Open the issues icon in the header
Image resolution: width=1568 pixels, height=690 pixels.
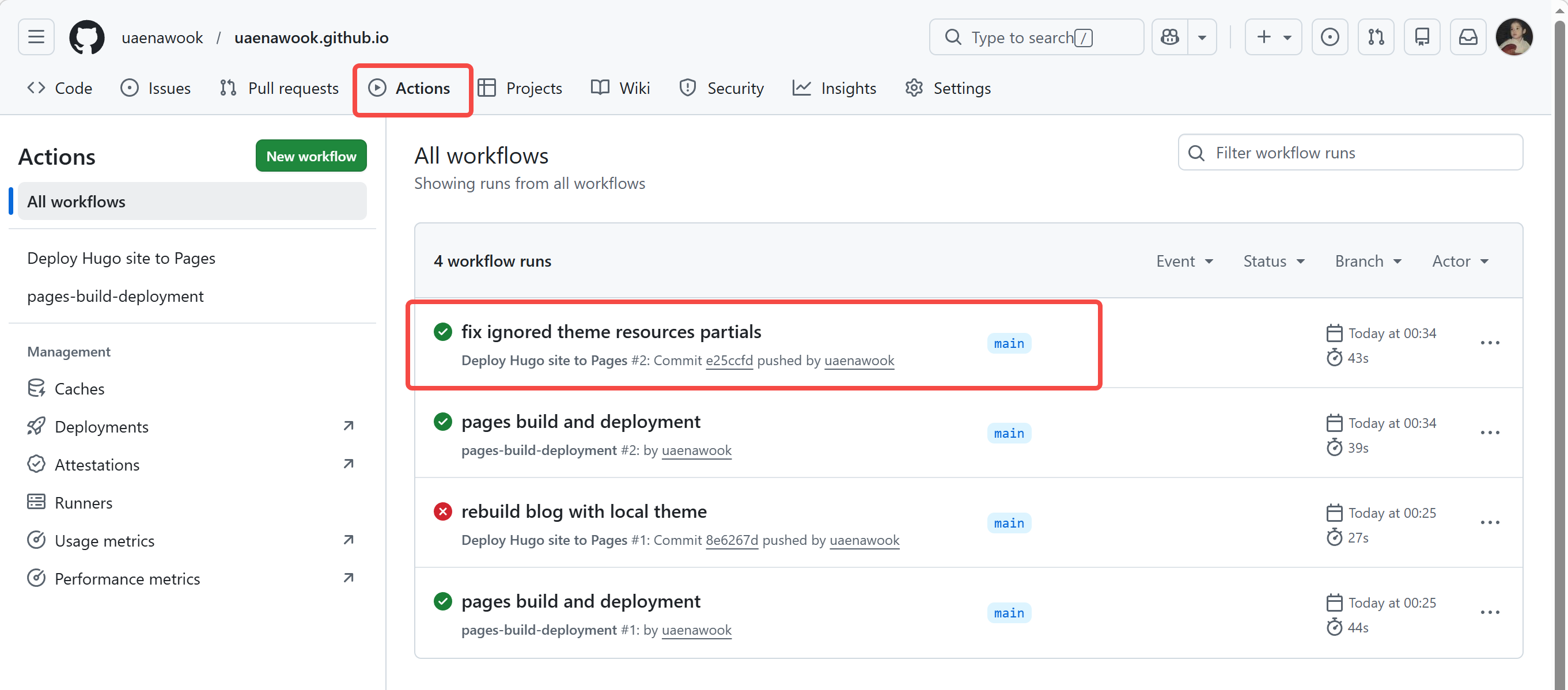pyautogui.click(x=1330, y=37)
